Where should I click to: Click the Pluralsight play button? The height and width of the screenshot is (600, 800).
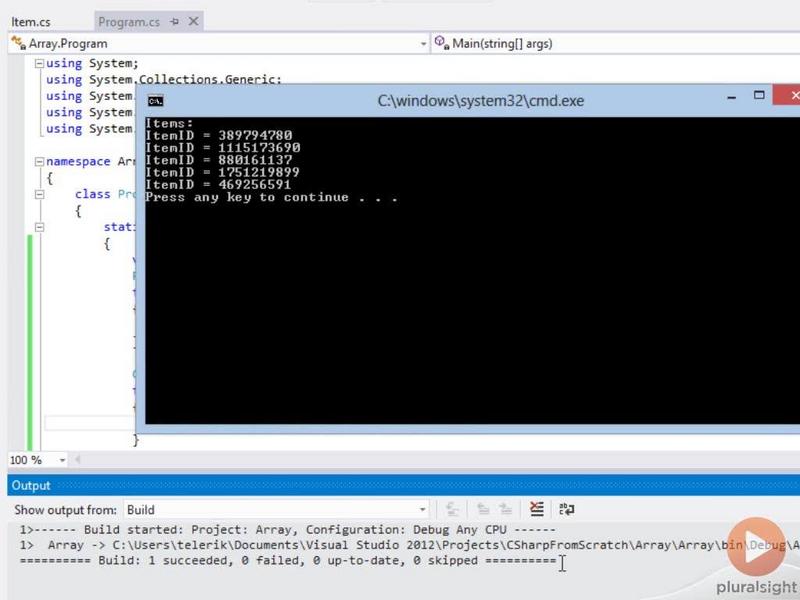click(756, 547)
